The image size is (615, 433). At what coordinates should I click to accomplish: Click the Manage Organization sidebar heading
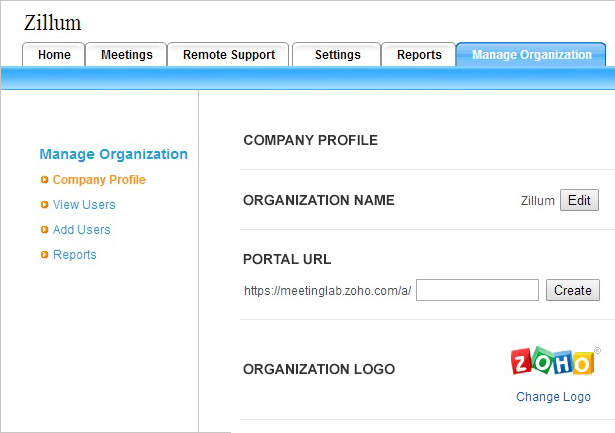tap(113, 154)
